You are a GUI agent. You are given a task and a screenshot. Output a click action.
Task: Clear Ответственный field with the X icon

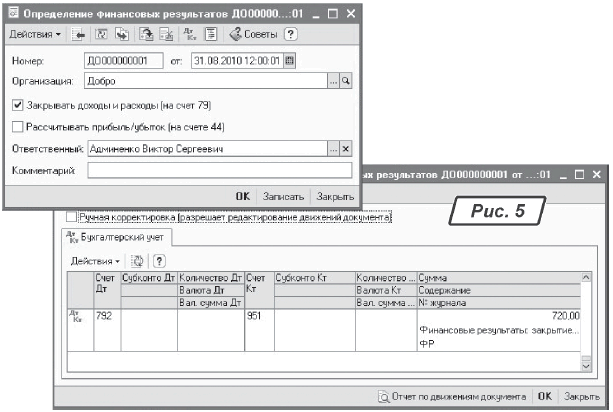[x=346, y=148]
